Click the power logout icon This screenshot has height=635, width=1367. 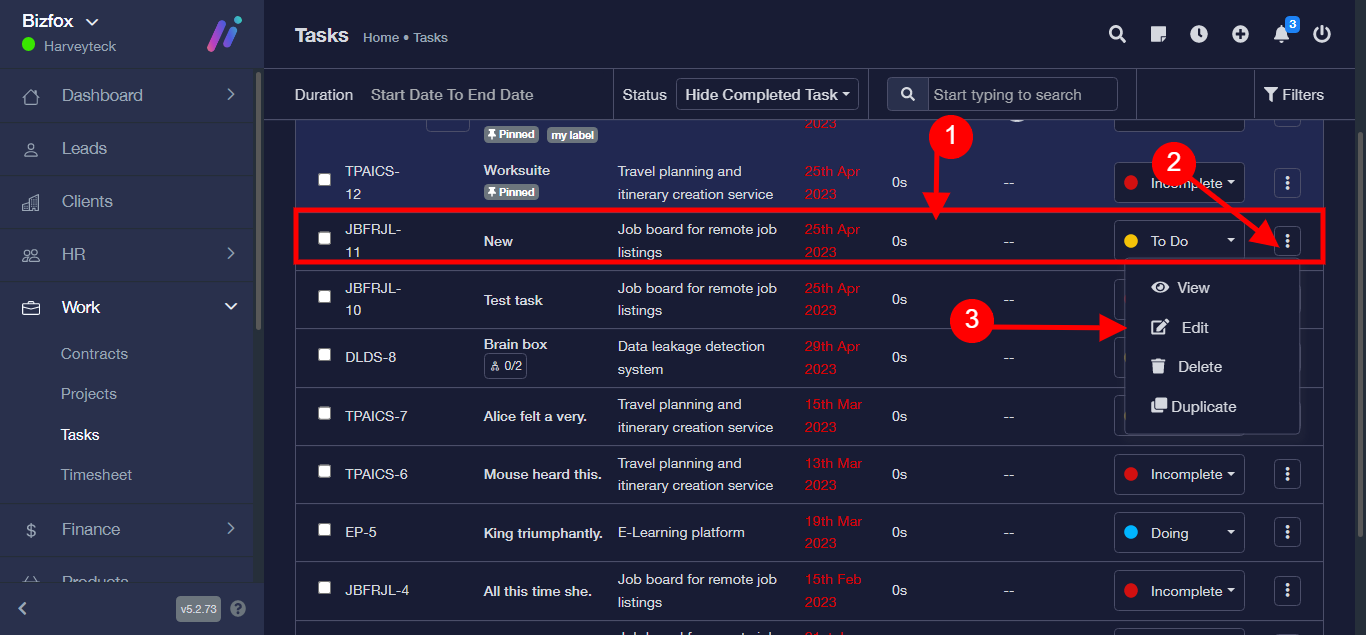point(1322,35)
